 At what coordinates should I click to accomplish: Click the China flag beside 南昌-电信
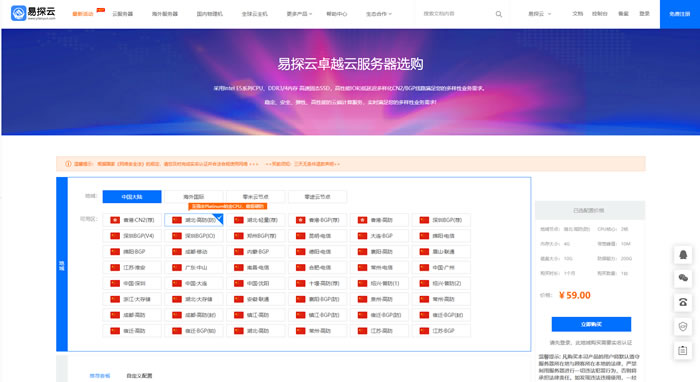point(239,267)
